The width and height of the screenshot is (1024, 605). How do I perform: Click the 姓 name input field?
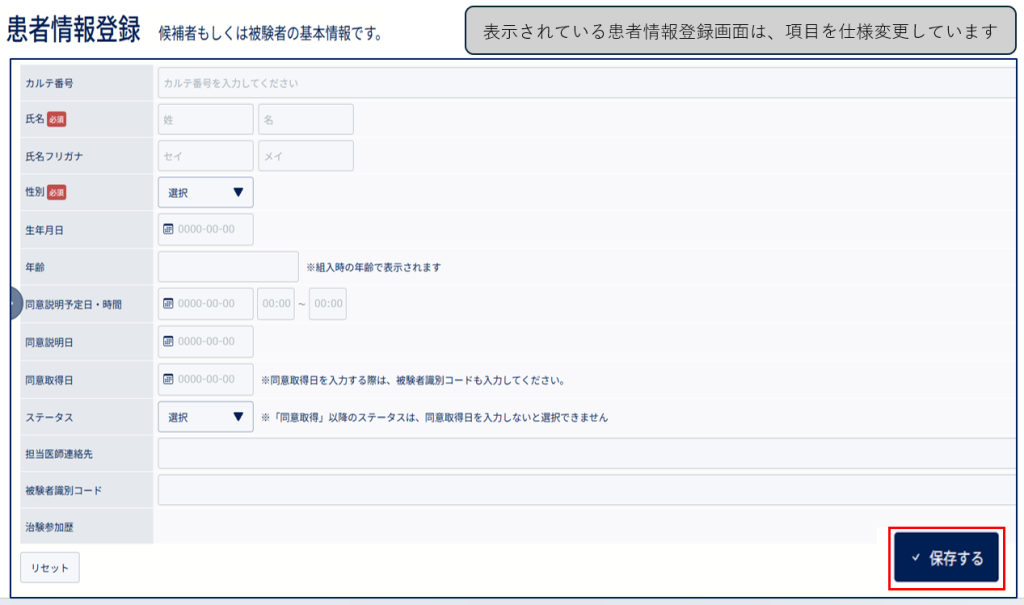tap(206, 120)
